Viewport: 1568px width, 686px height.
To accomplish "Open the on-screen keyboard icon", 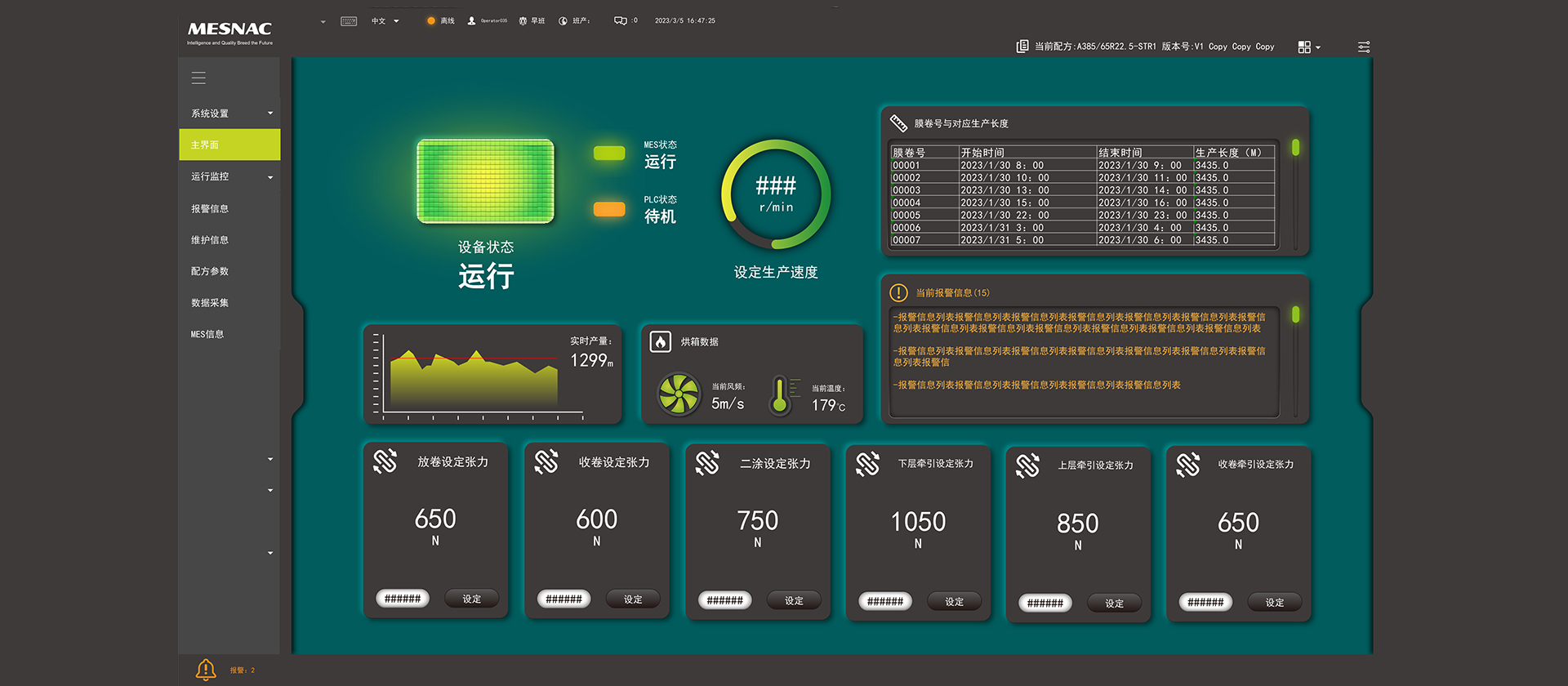I will coord(349,21).
